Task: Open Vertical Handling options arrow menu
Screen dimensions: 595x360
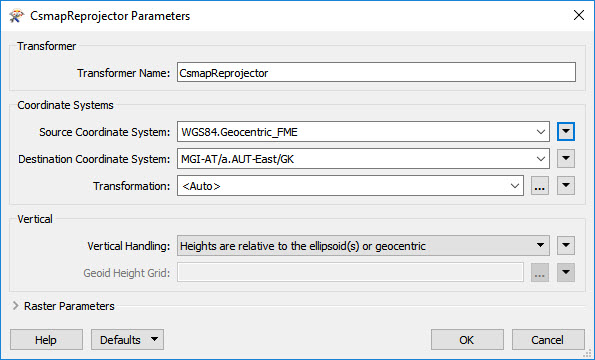Action: pos(566,246)
